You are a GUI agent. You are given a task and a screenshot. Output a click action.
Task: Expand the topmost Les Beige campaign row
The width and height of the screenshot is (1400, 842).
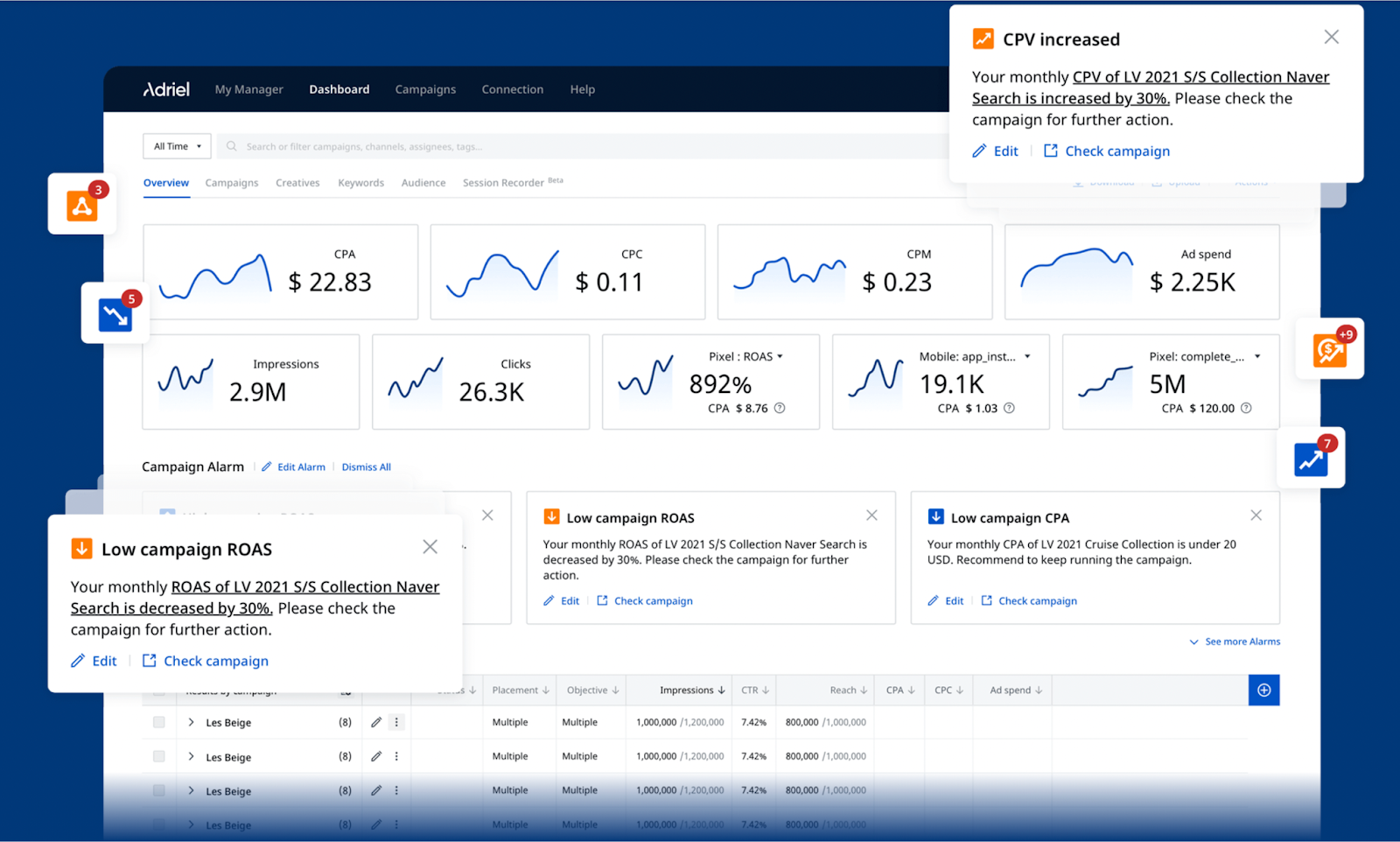click(x=191, y=722)
